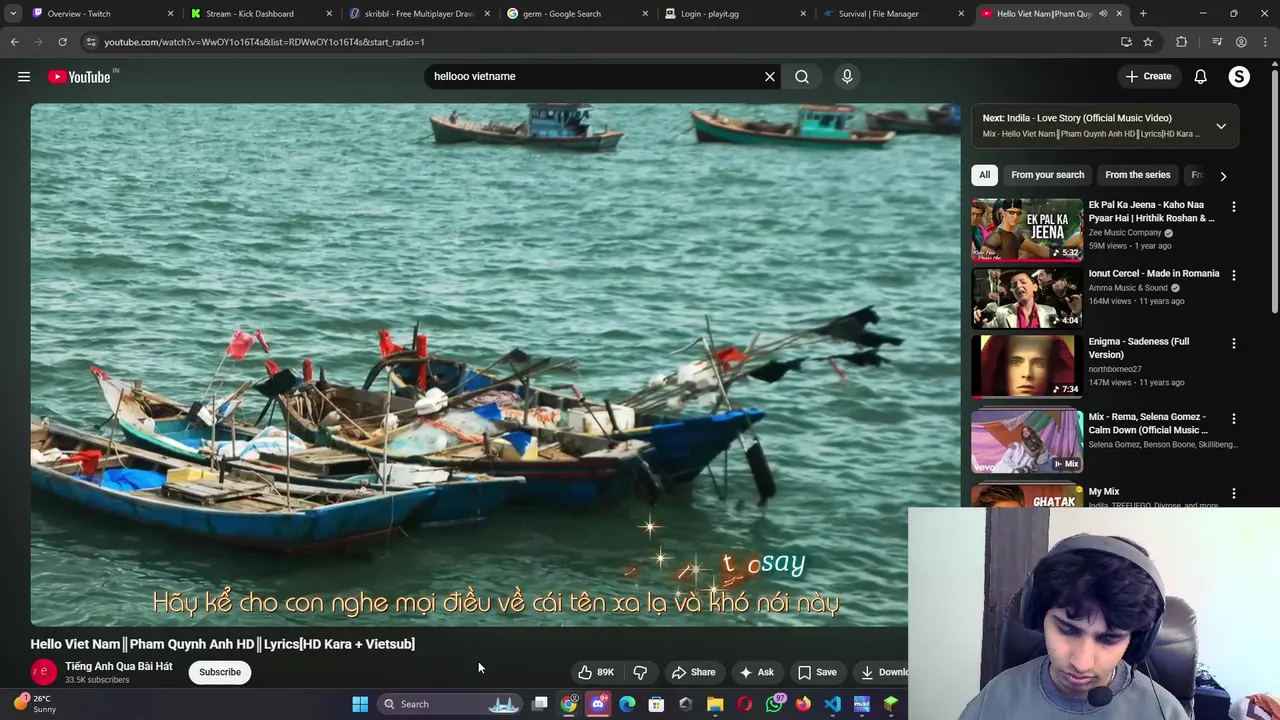
Task: Select the All filter chip
Action: 984,175
